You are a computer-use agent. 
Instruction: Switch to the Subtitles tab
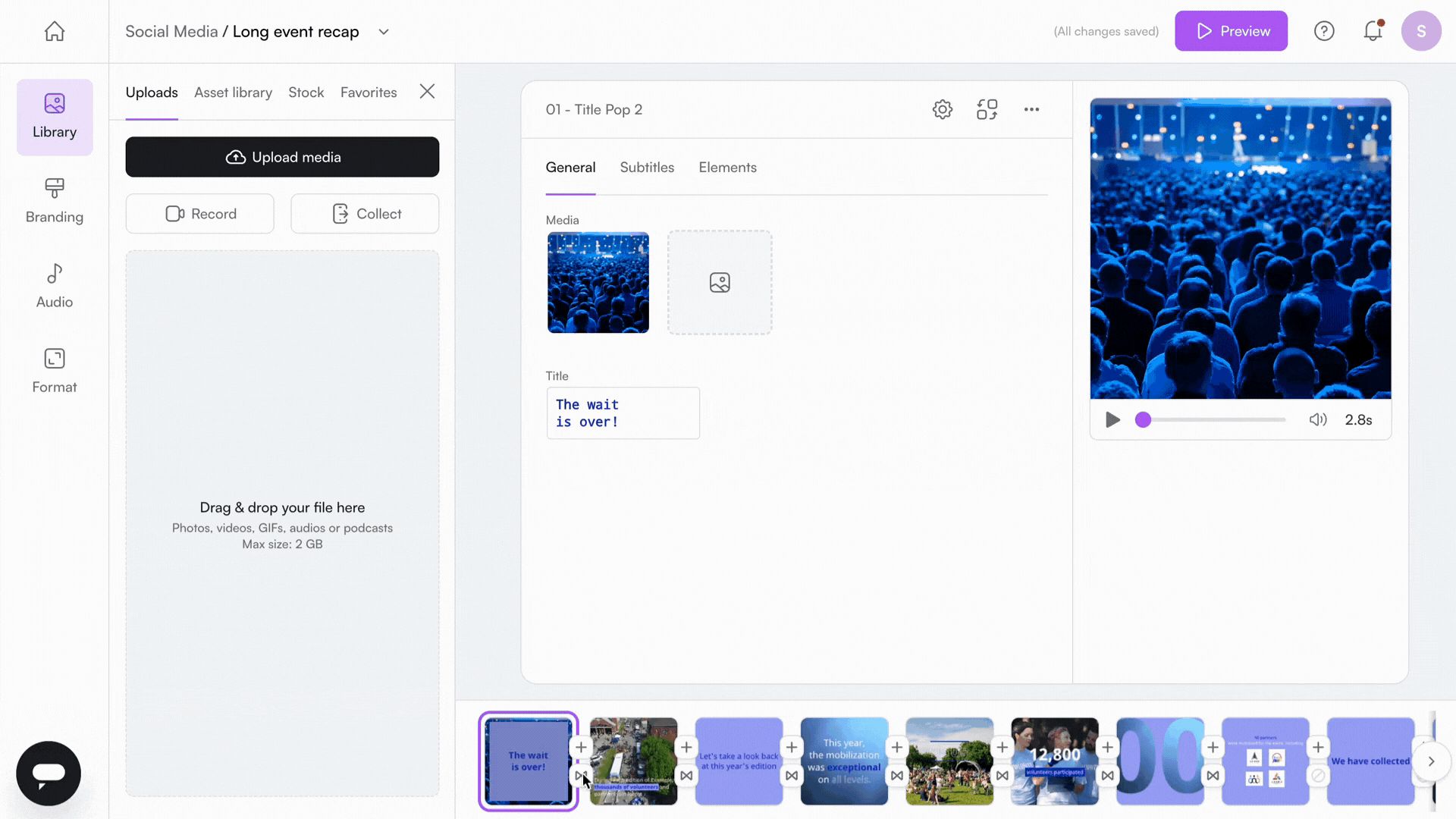click(x=647, y=168)
